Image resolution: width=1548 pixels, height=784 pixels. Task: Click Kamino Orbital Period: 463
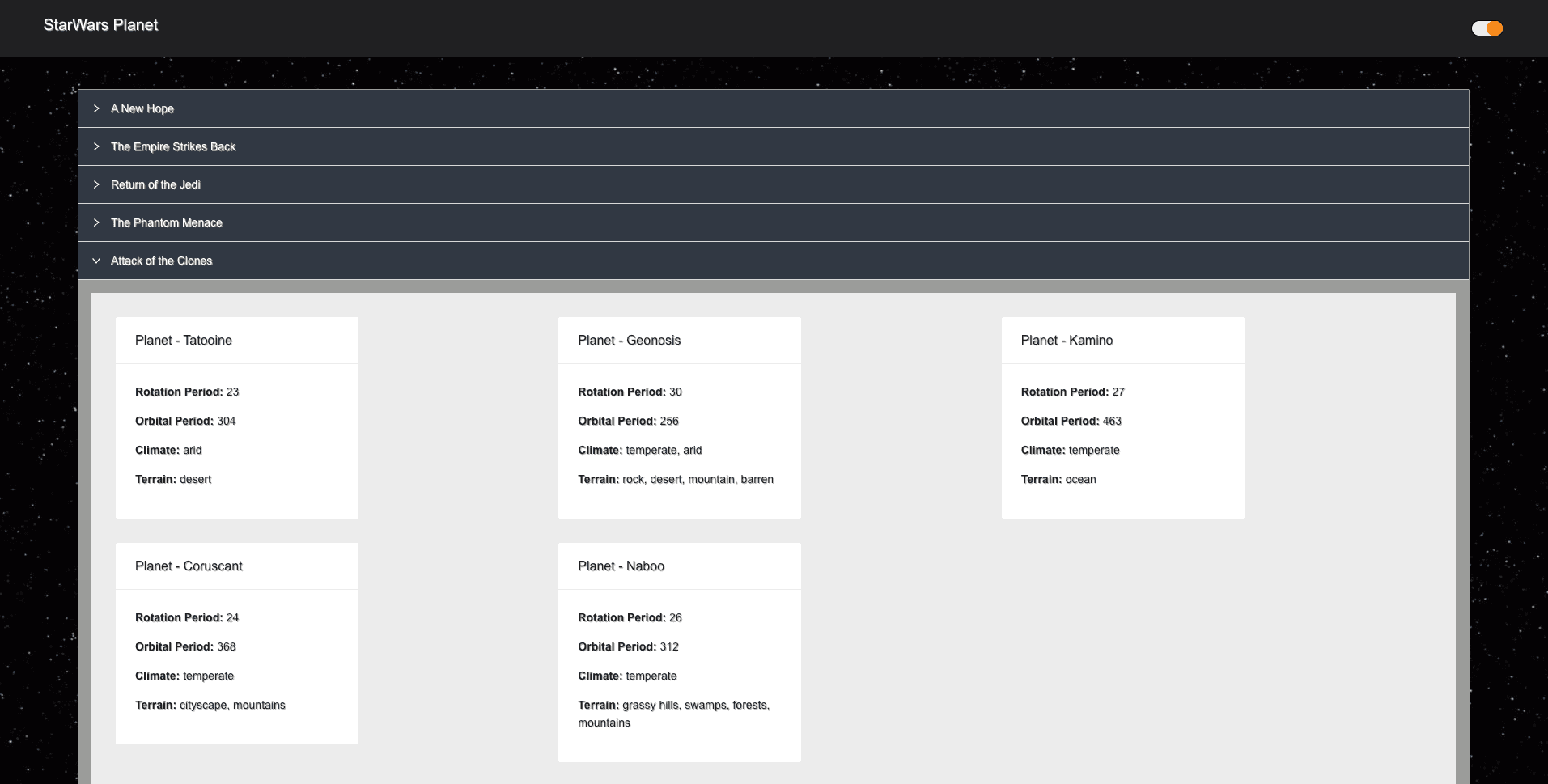point(1071,421)
